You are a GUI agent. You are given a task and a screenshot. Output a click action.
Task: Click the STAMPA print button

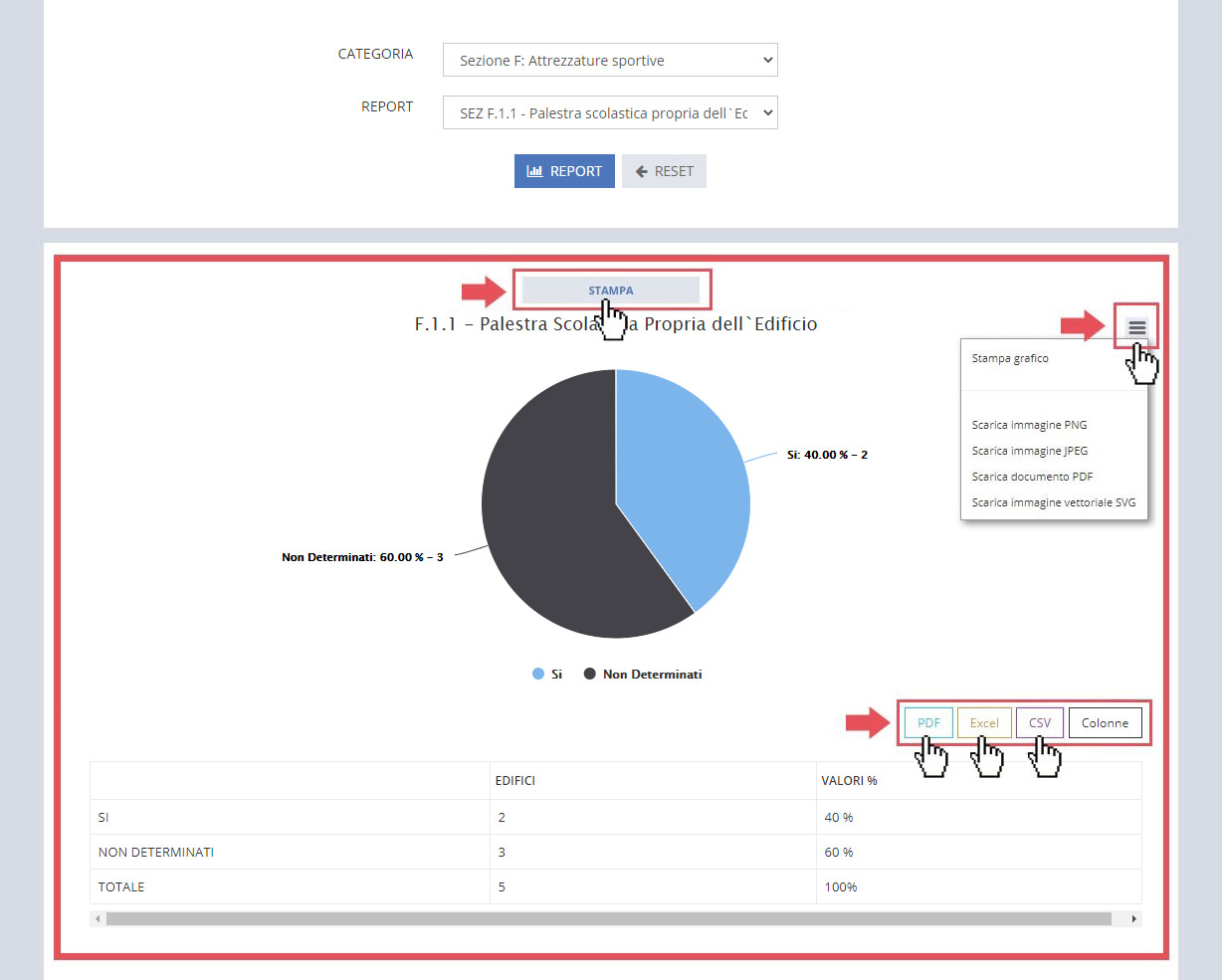(x=611, y=290)
